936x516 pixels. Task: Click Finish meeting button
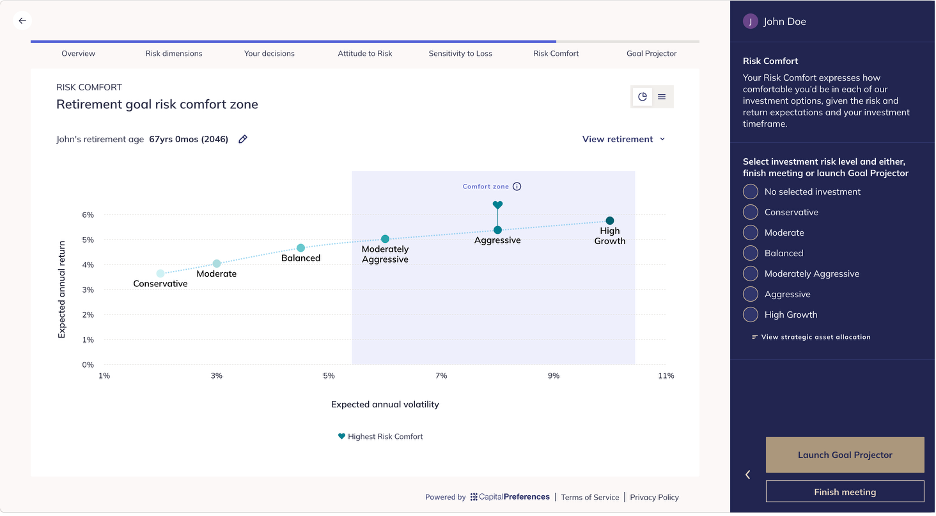point(845,492)
